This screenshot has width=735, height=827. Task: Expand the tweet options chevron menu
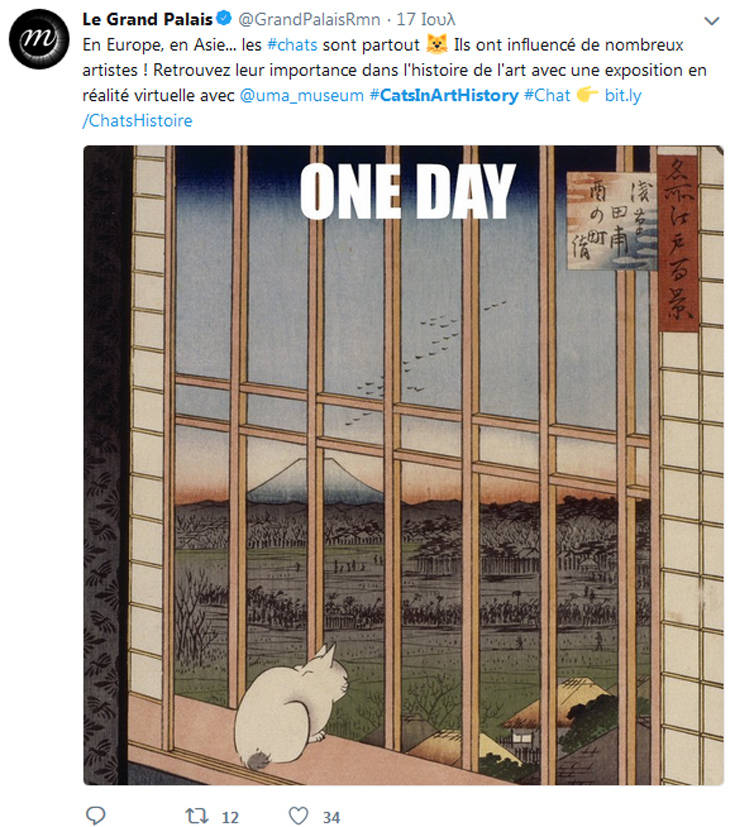712,21
